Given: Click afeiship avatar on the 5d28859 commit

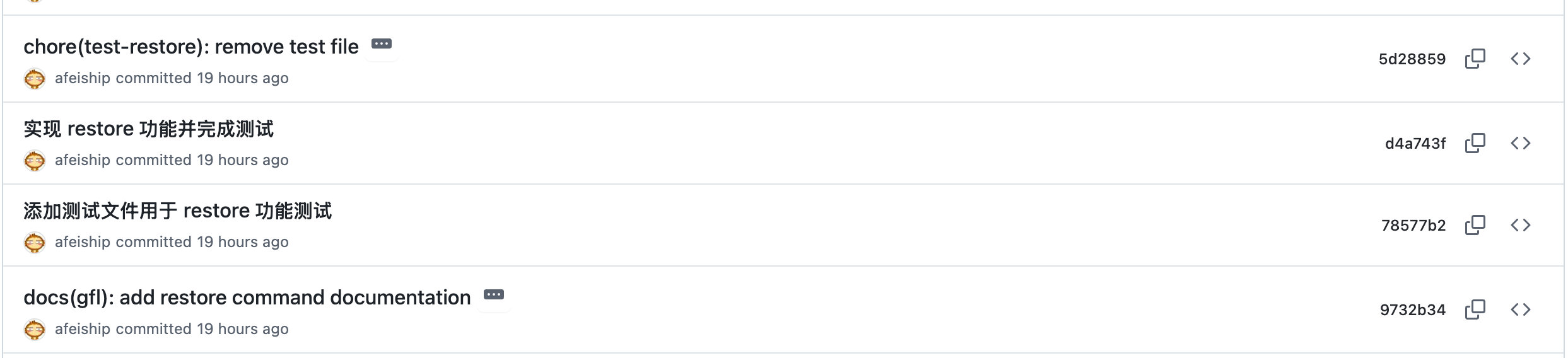Looking at the screenshot, I should pyautogui.click(x=35, y=79).
